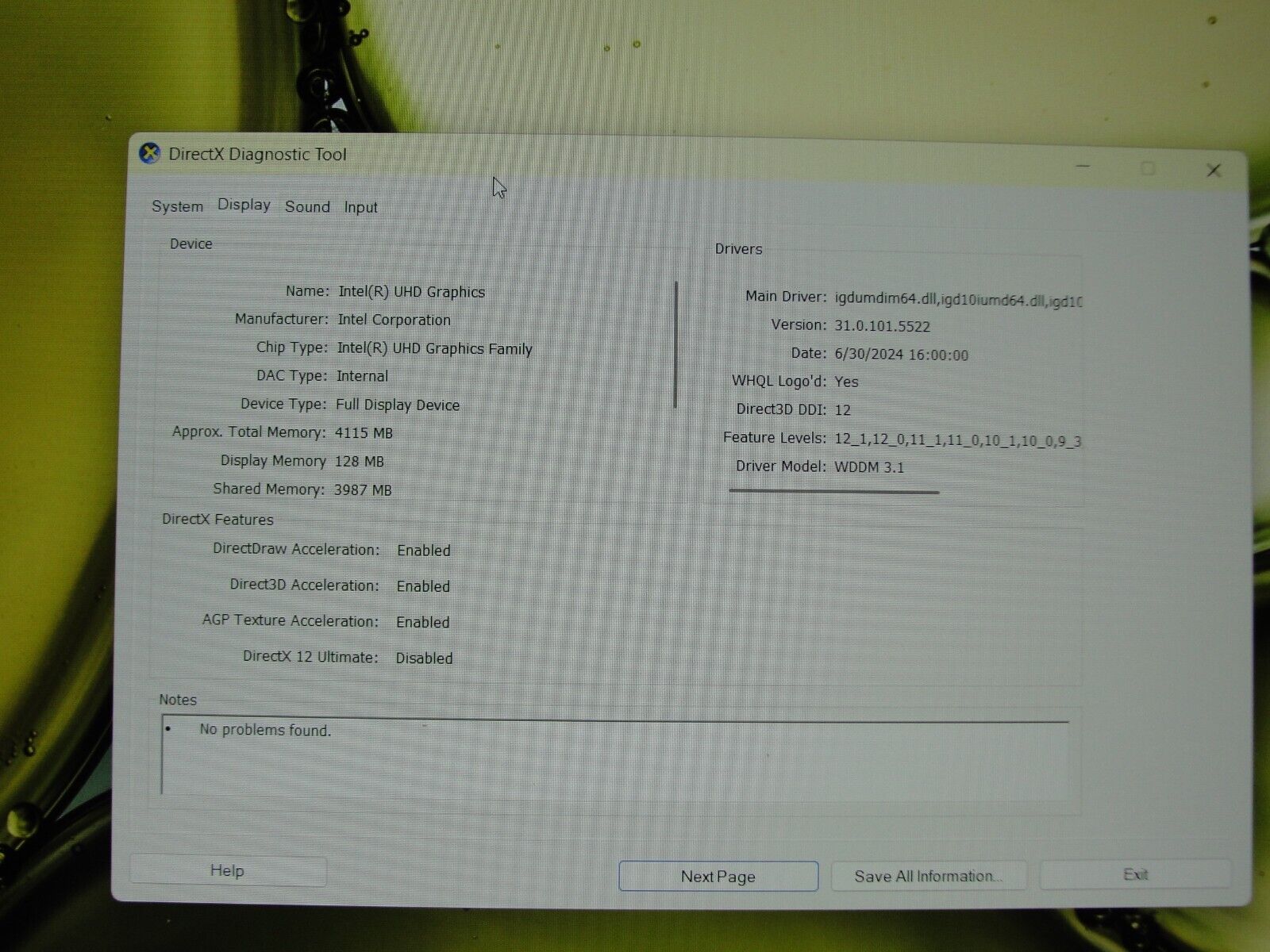The image size is (1270, 952).
Task: Select the Direct3D DDI '12' value
Action: (x=842, y=410)
